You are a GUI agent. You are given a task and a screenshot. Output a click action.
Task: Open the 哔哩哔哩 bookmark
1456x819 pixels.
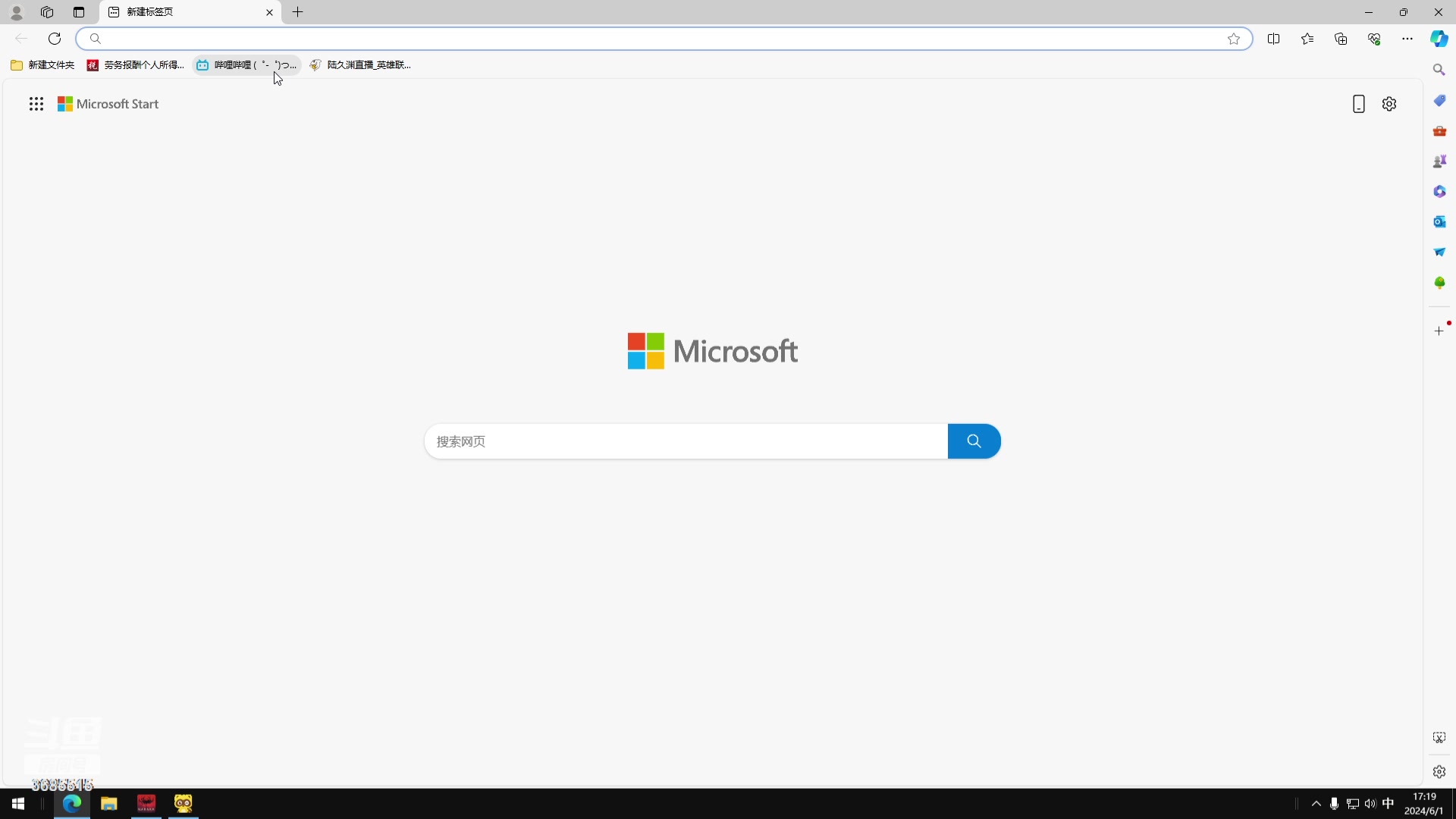(x=246, y=65)
